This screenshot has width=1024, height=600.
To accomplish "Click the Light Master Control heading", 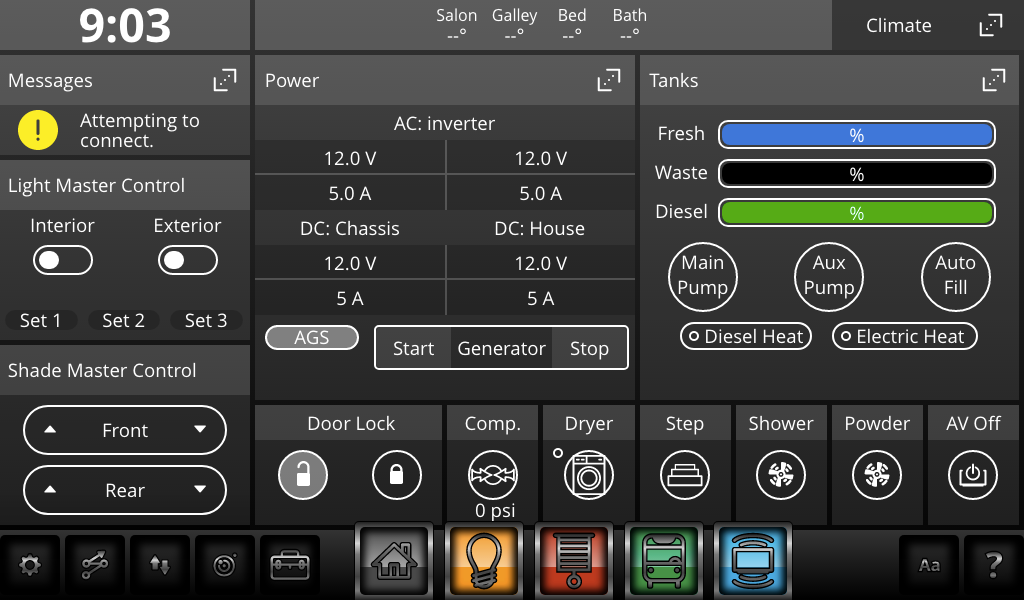I will click(x=97, y=185).
